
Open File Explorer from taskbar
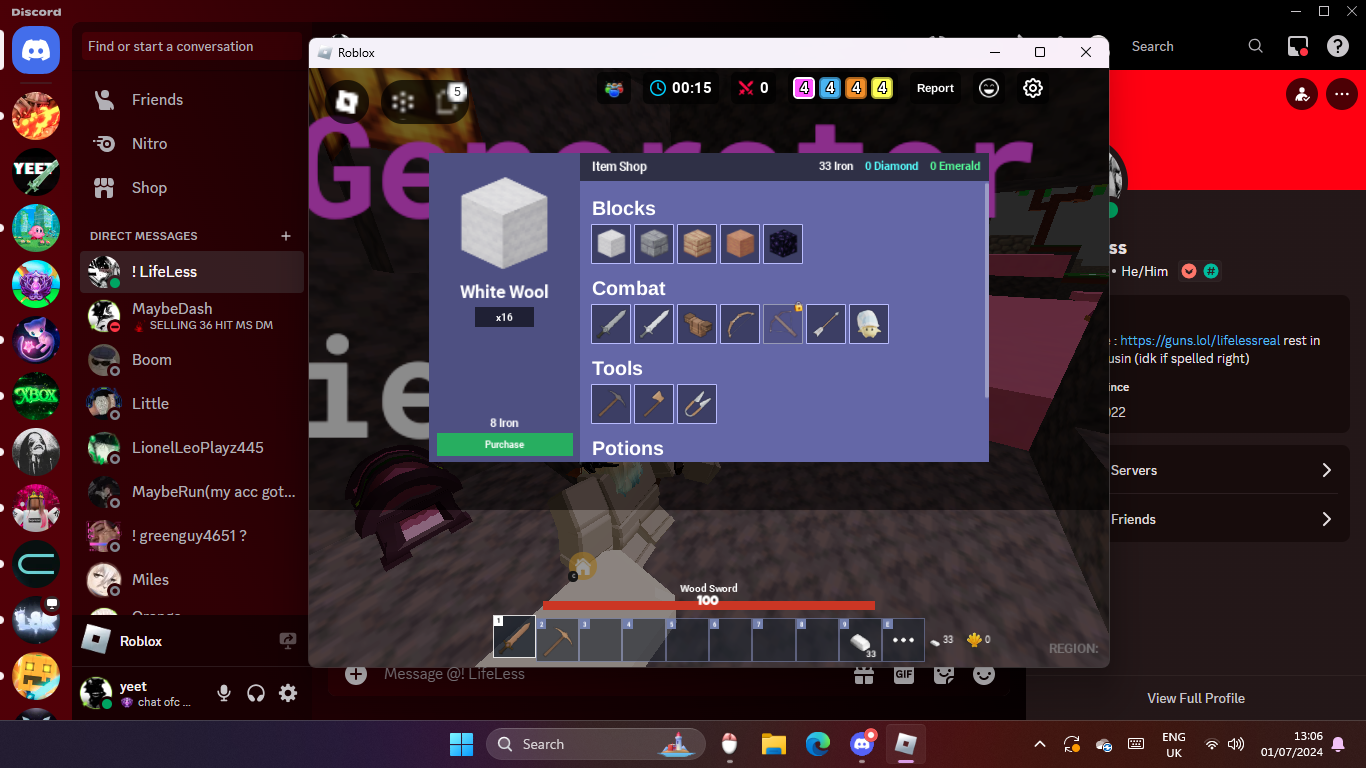click(774, 744)
